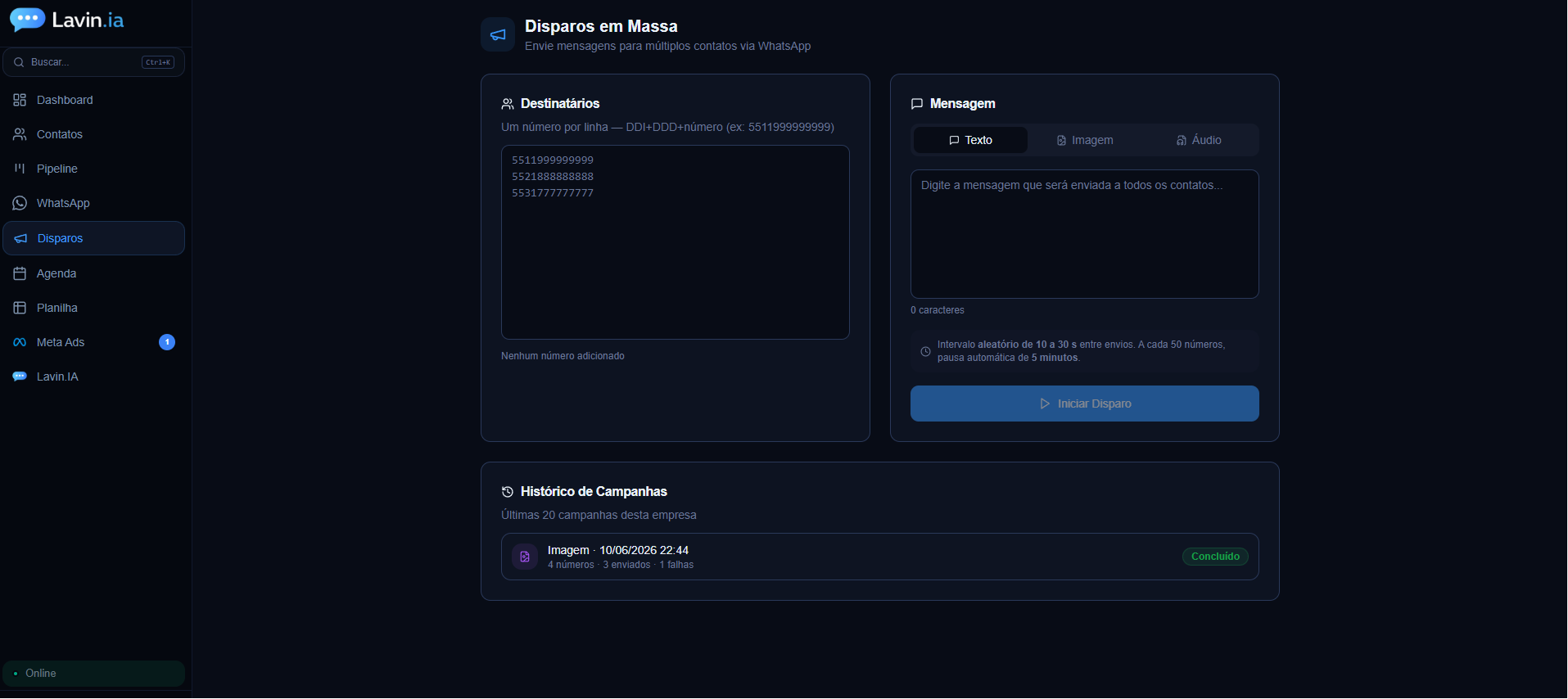Open the Imagem 10/06/2026 22:44 campaign
Viewport: 1568px width, 699px height.
click(x=880, y=557)
